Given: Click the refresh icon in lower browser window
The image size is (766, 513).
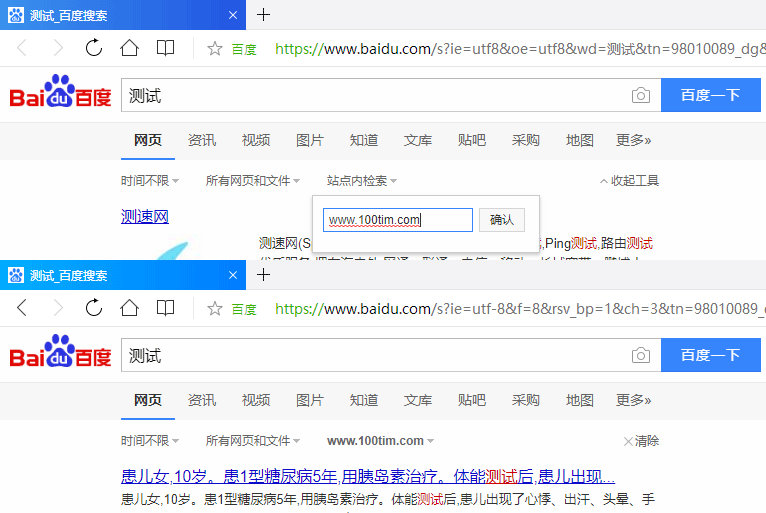Looking at the screenshot, I should pyautogui.click(x=94, y=308).
